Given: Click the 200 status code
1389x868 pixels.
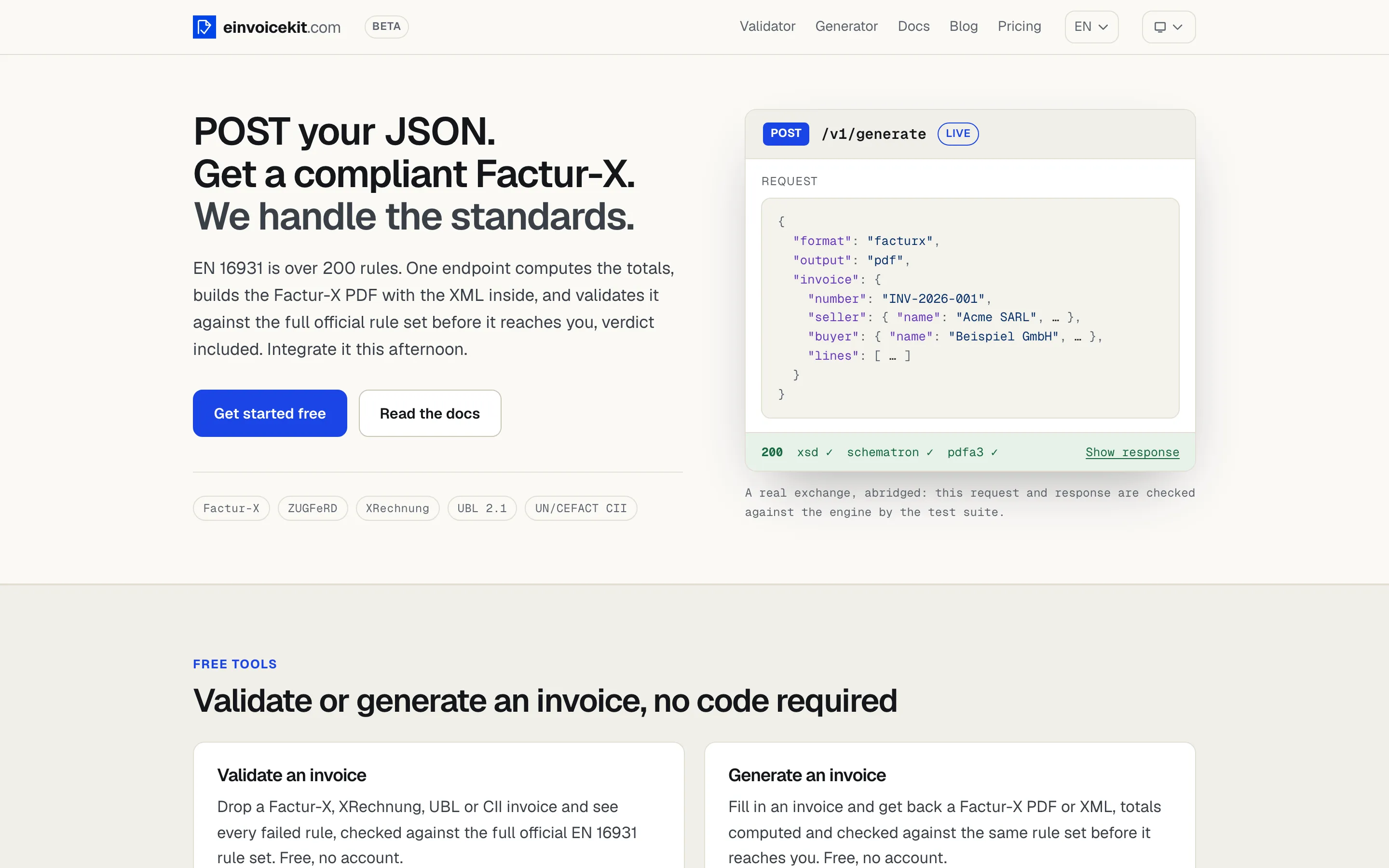Looking at the screenshot, I should click(x=772, y=452).
